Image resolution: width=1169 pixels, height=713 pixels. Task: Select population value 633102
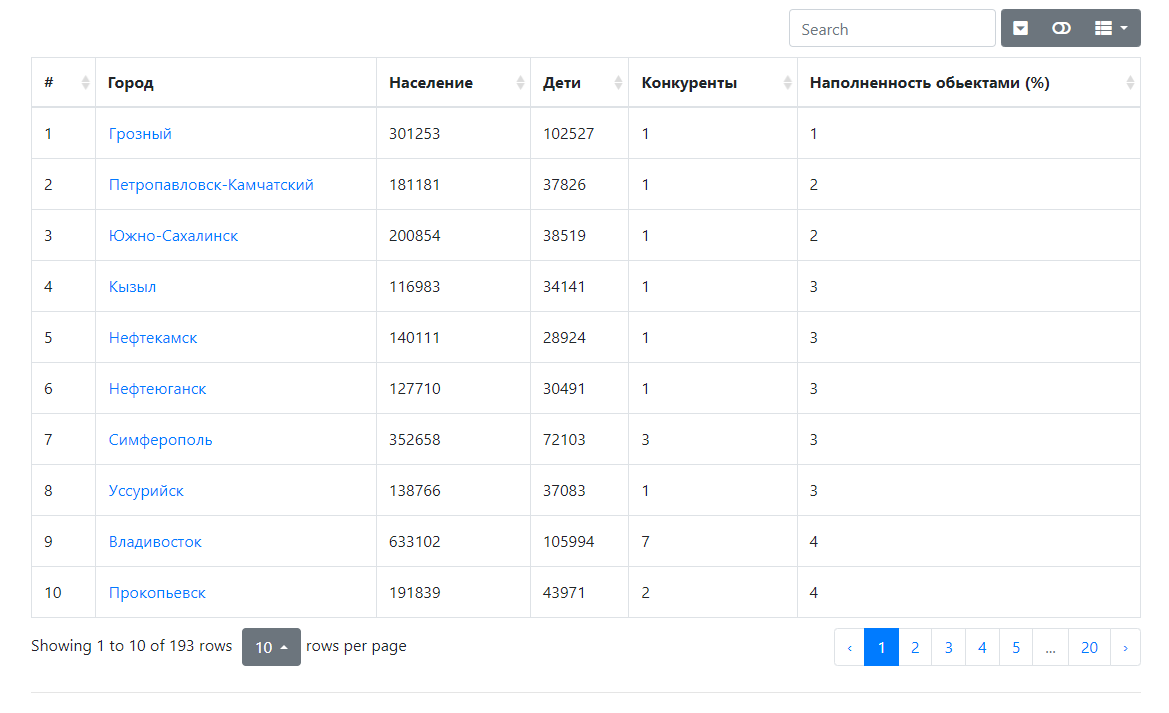[415, 542]
